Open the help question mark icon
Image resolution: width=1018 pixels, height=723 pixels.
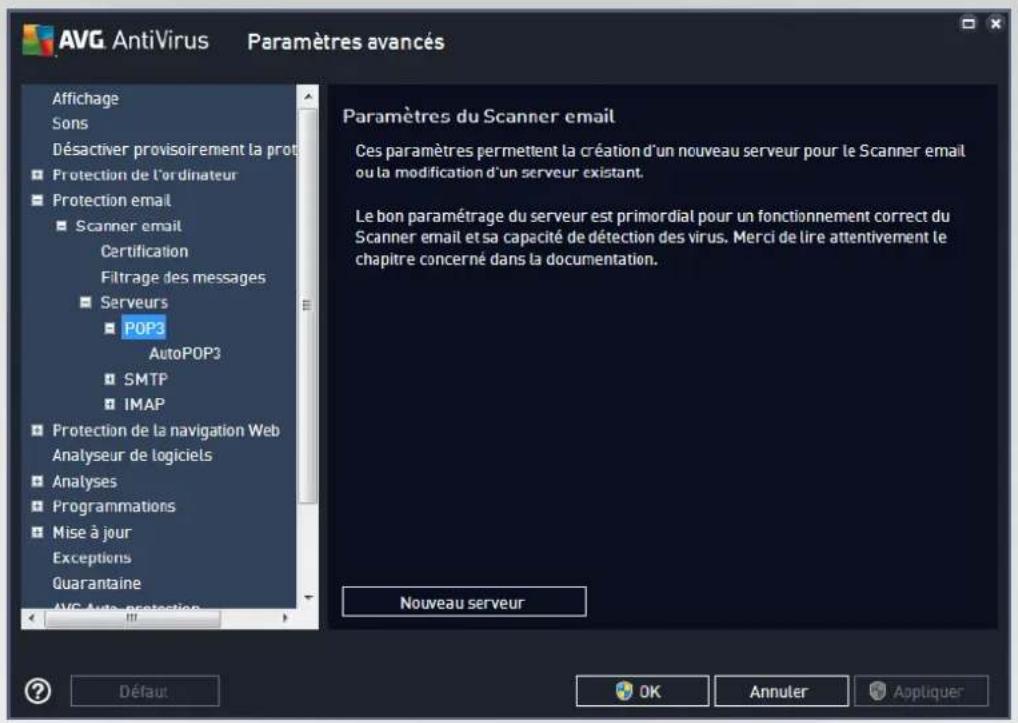coord(38,691)
